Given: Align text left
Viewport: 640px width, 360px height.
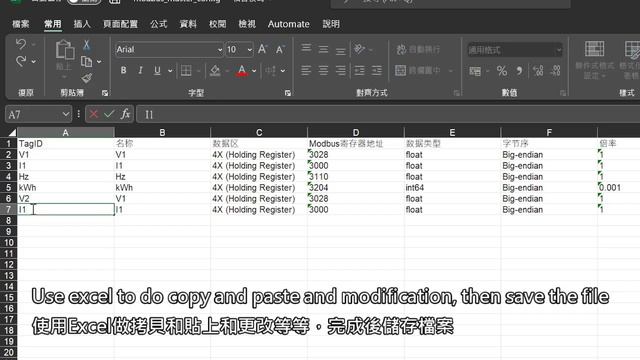Looking at the screenshot, I should point(306,71).
